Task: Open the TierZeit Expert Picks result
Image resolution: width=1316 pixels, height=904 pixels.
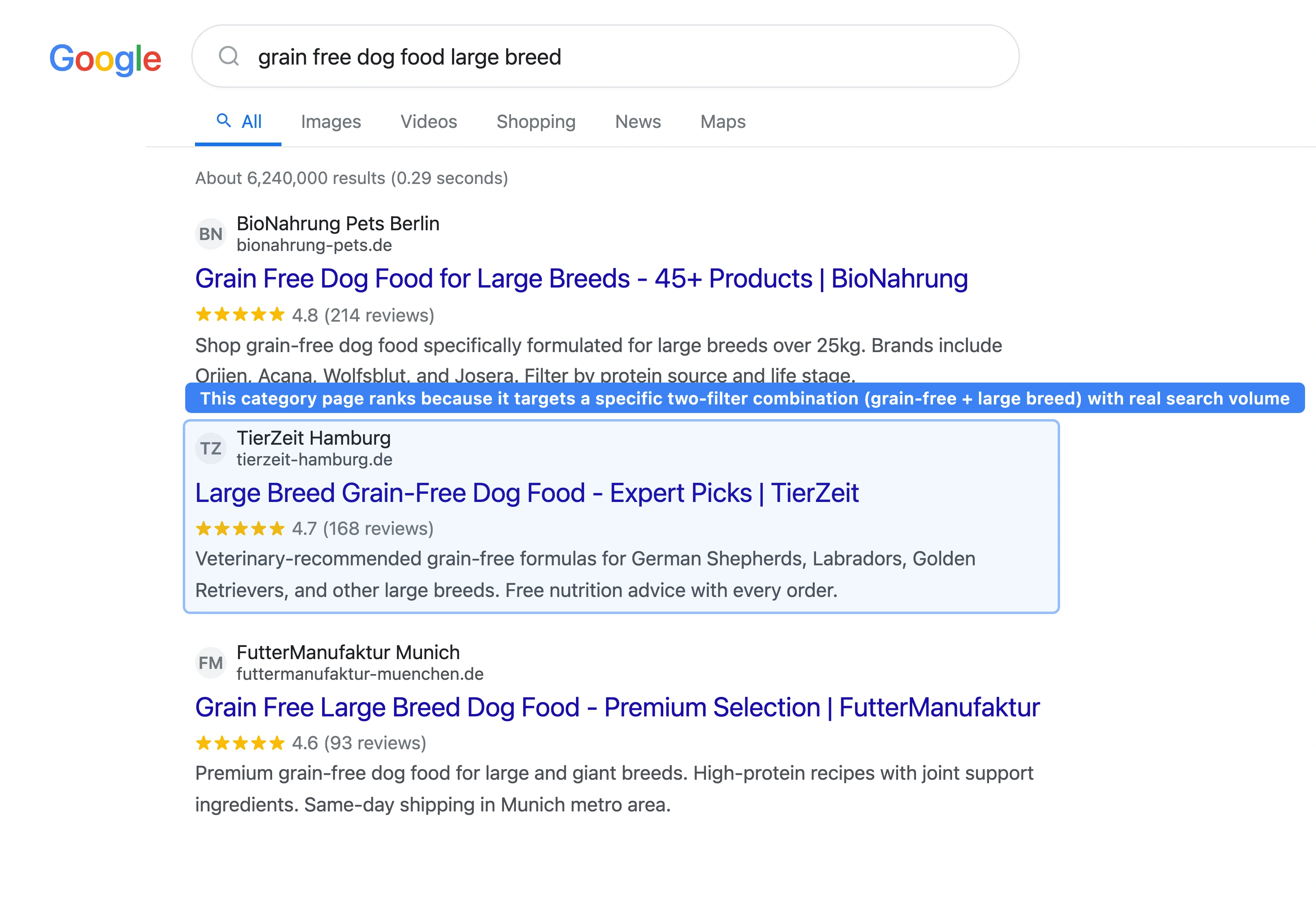Action: (x=527, y=492)
